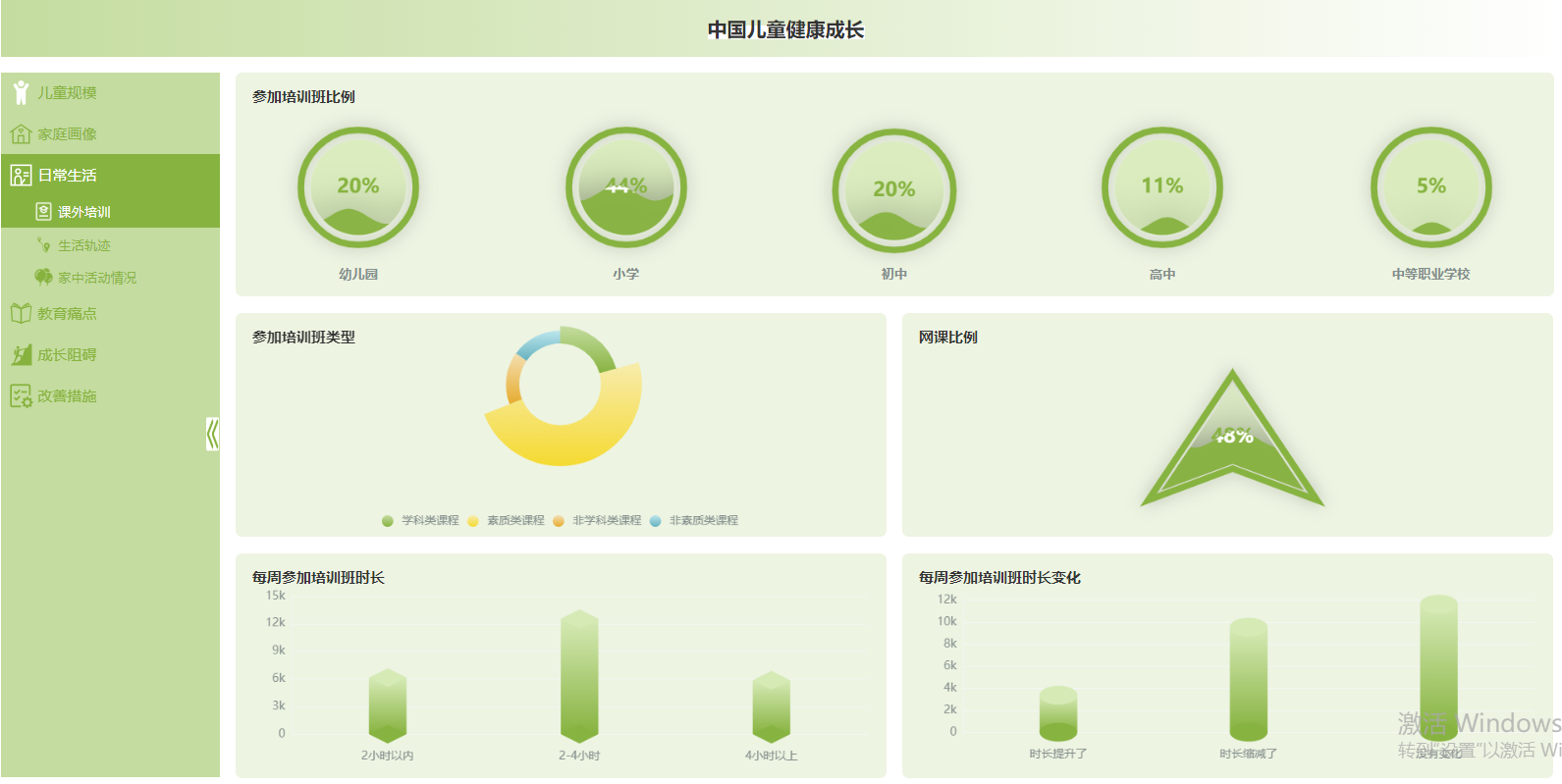Click the 生活轨迹 location track icon
This screenshot has height=784, width=1562.
pyautogui.click(x=43, y=244)
